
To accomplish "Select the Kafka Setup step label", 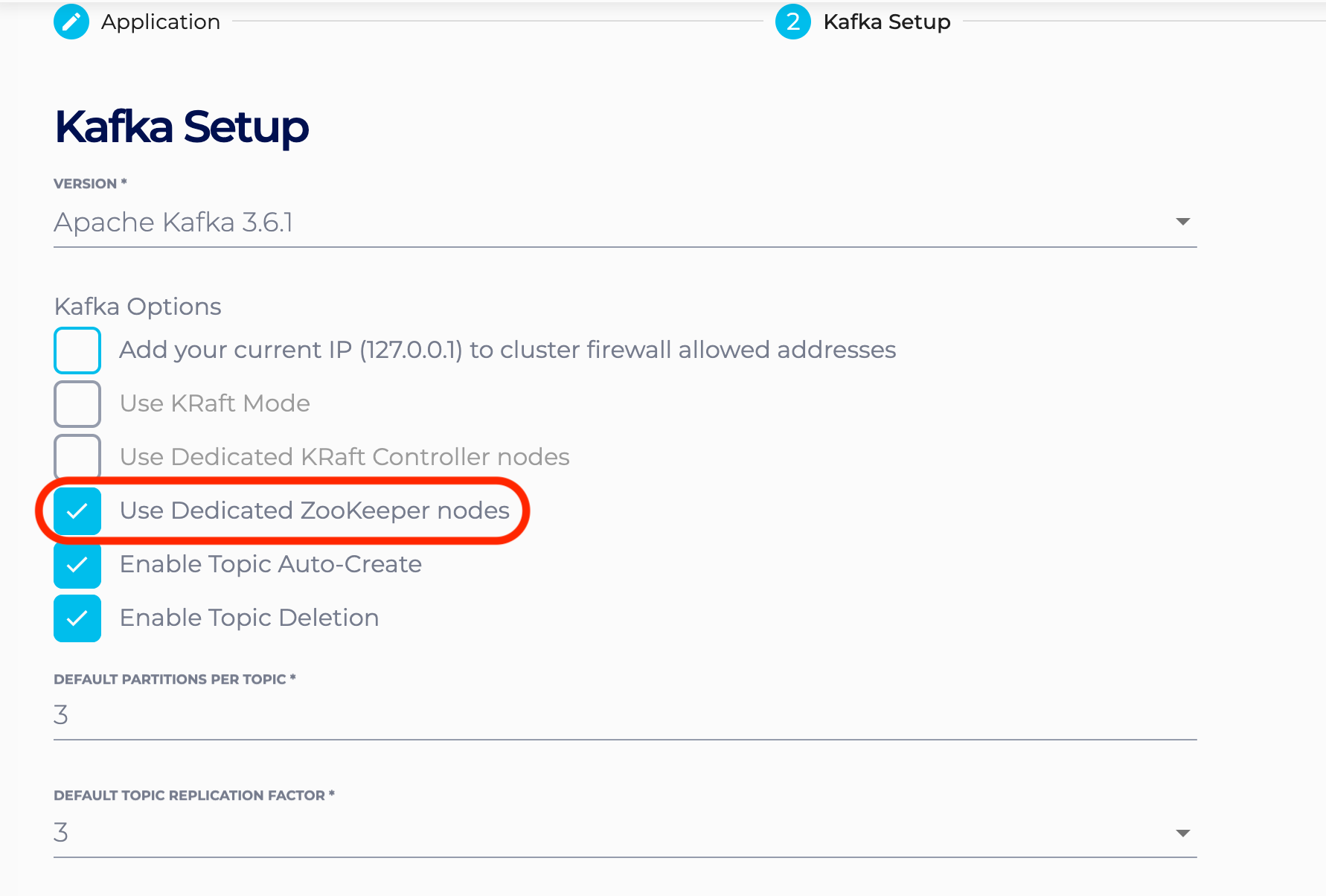I will click(x=886, y=22).
